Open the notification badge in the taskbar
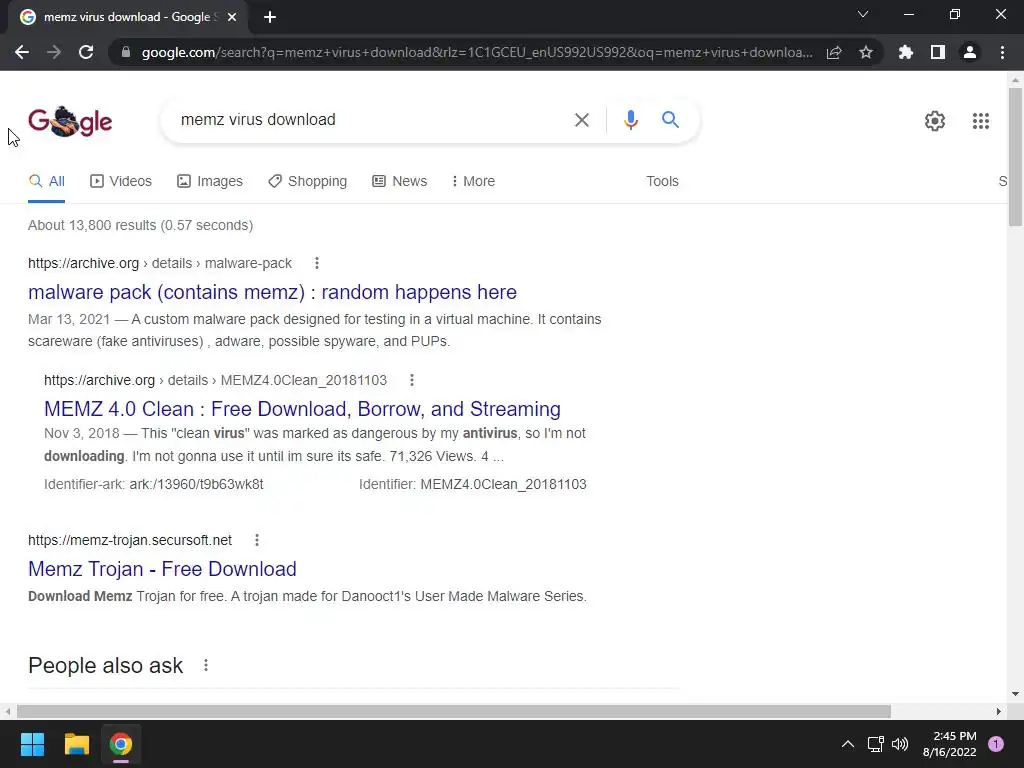Screen dimensions: 1024x768 (996, 744)
